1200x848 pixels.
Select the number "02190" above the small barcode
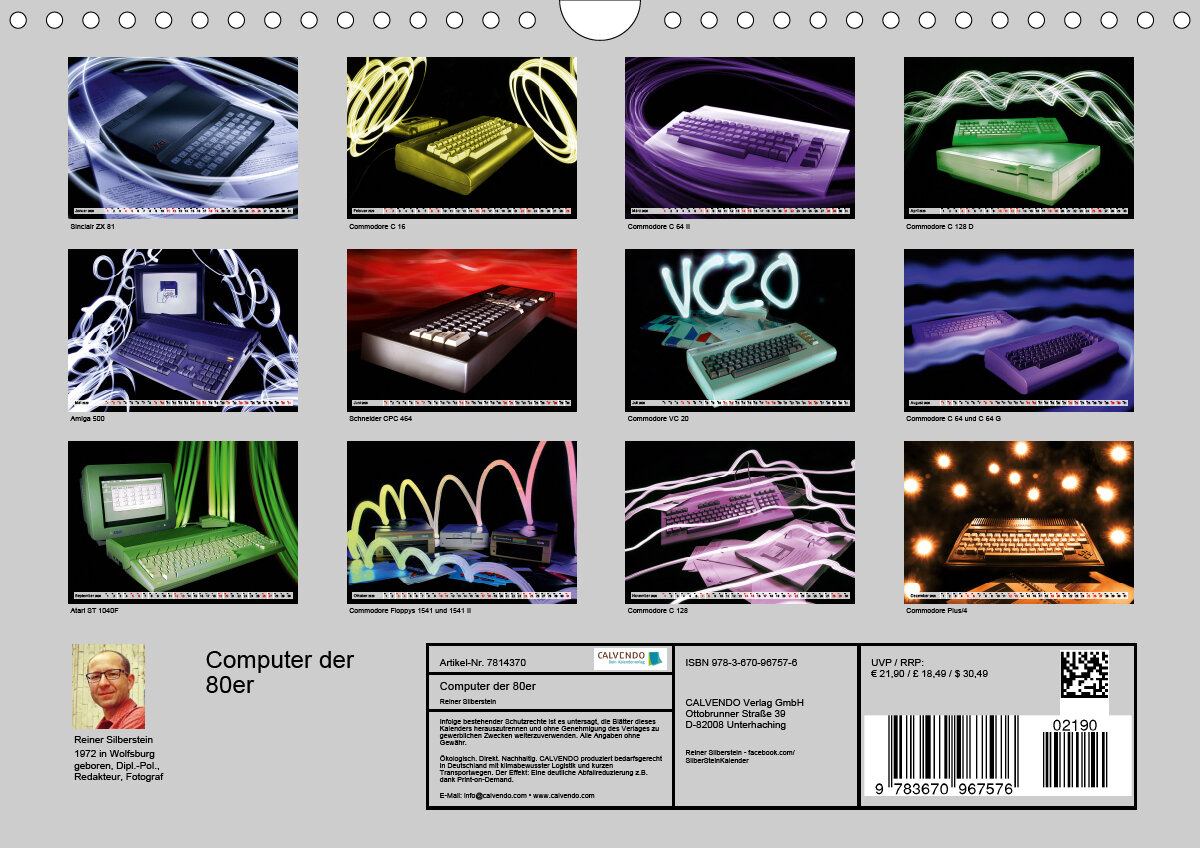1074,725
